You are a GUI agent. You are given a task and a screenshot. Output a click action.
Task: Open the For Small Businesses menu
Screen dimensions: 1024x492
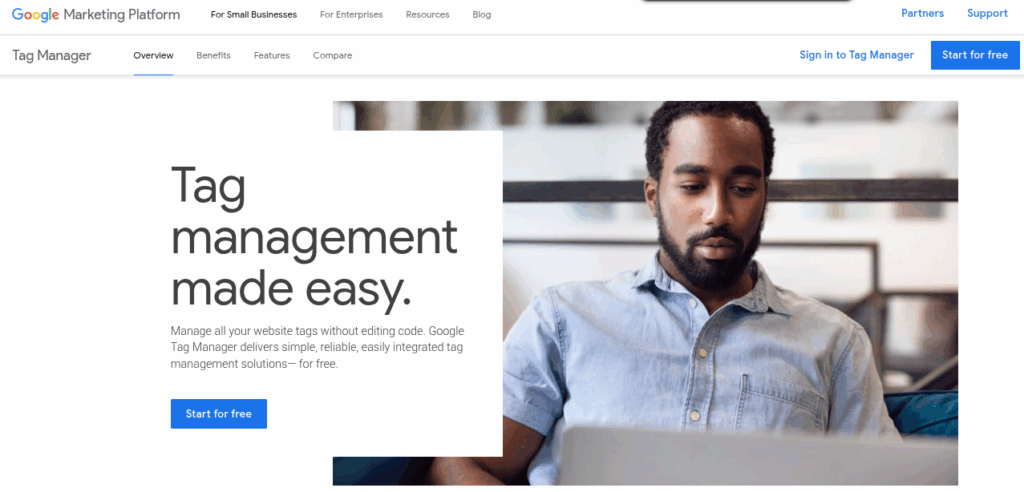pos(253,14)
